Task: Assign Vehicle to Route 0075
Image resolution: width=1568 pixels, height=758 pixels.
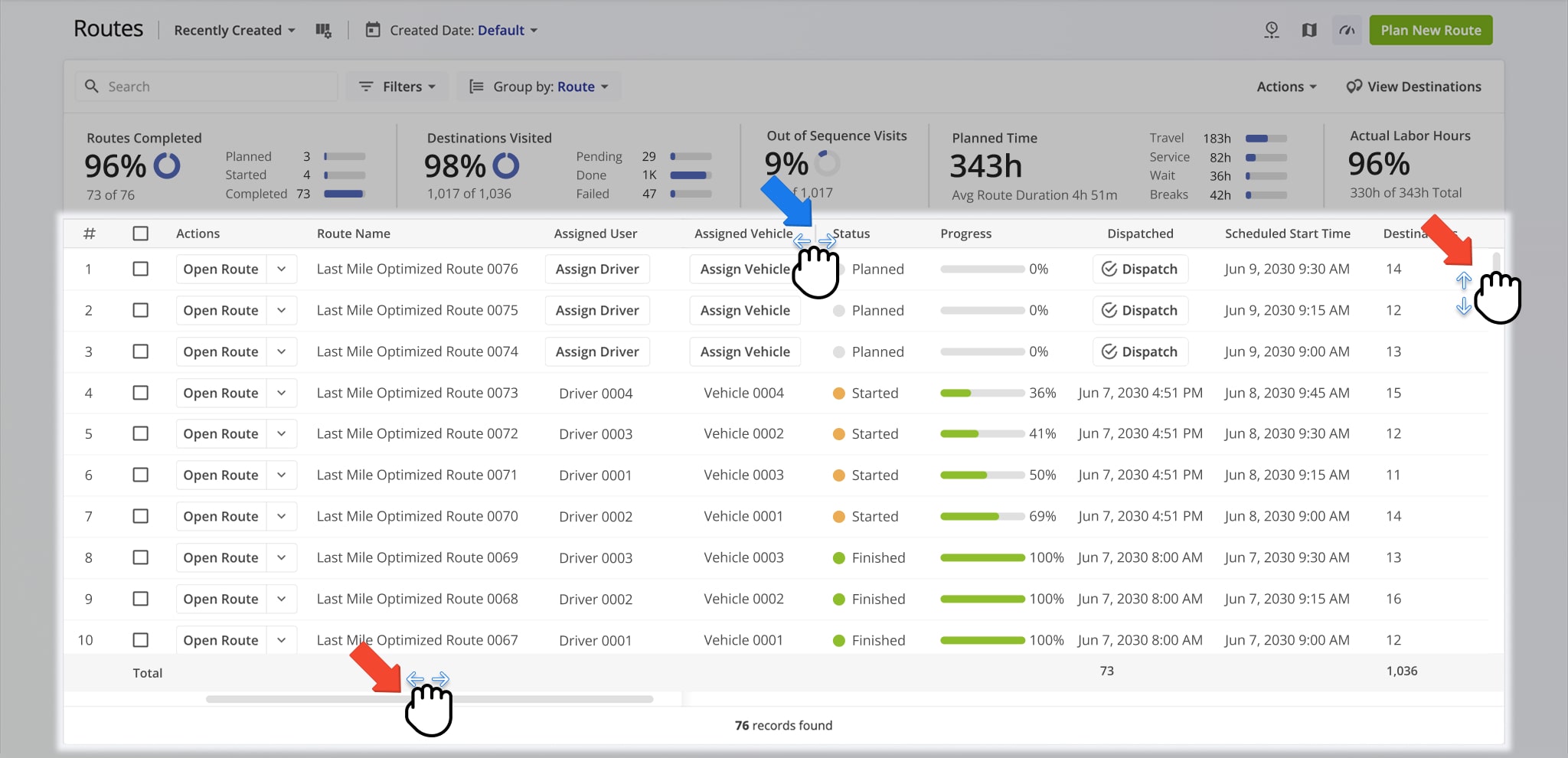Action: click(745, 310)
